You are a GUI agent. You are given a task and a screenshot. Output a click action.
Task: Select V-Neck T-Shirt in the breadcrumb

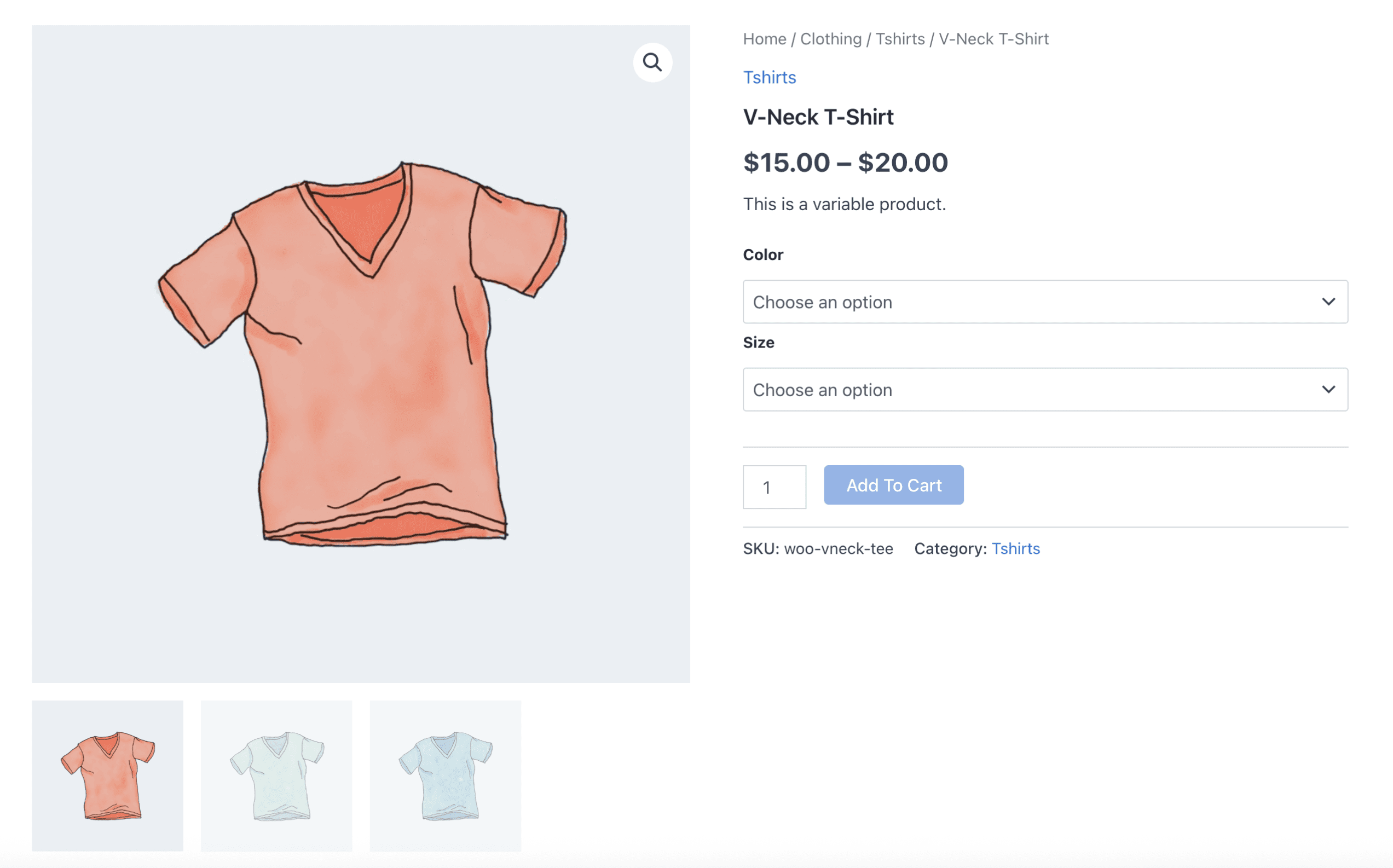pos(993,38)
